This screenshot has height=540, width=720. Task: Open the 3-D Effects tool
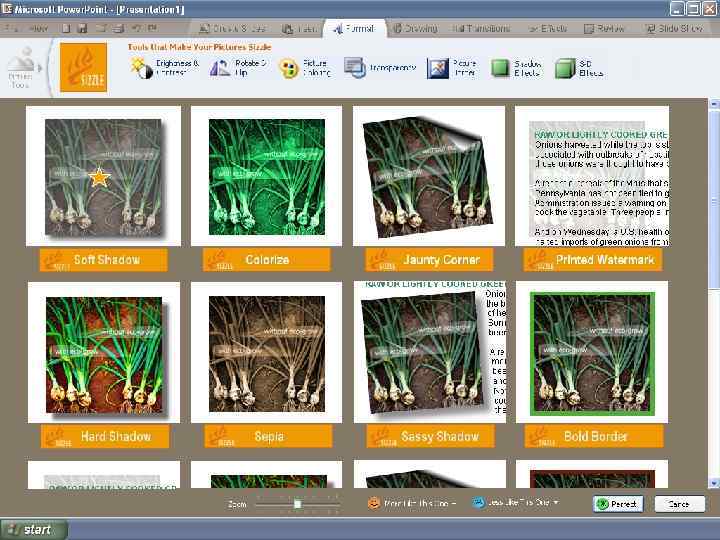coord(579,68)
